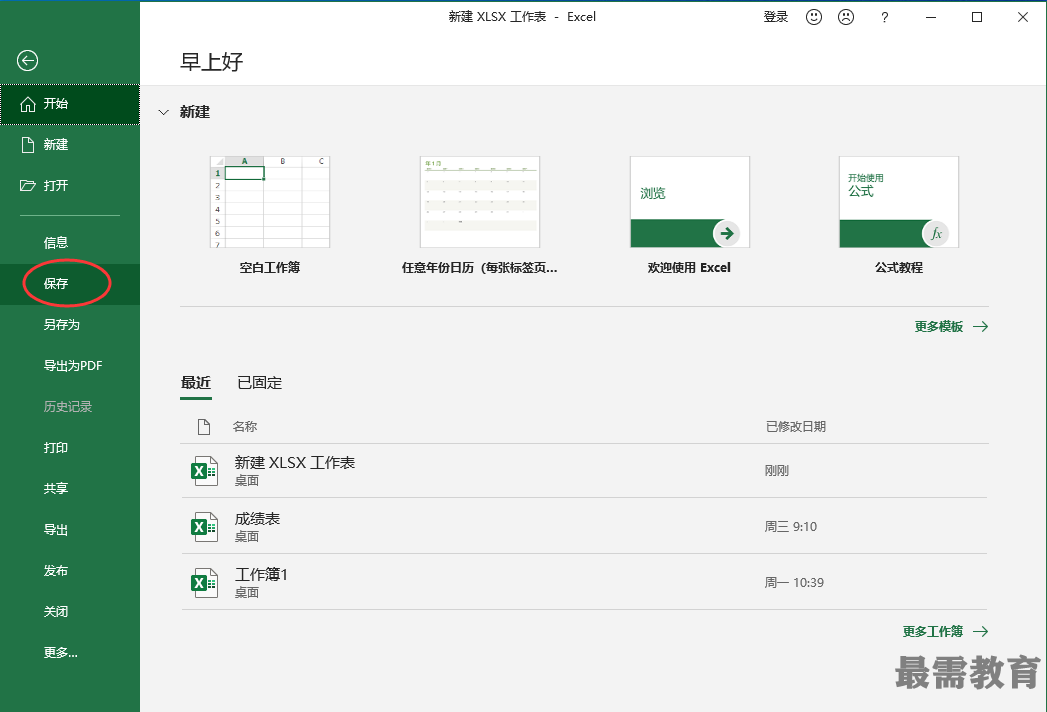1047x712 pixels.
Task: Click the 刚刚 modified time
Action: (x=777, y=471)
